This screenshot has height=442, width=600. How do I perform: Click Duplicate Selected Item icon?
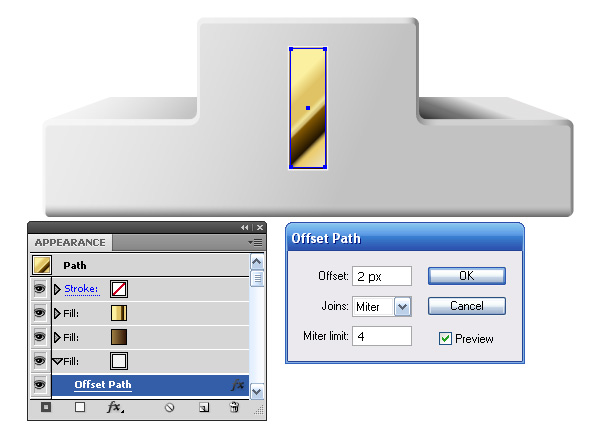204,408
